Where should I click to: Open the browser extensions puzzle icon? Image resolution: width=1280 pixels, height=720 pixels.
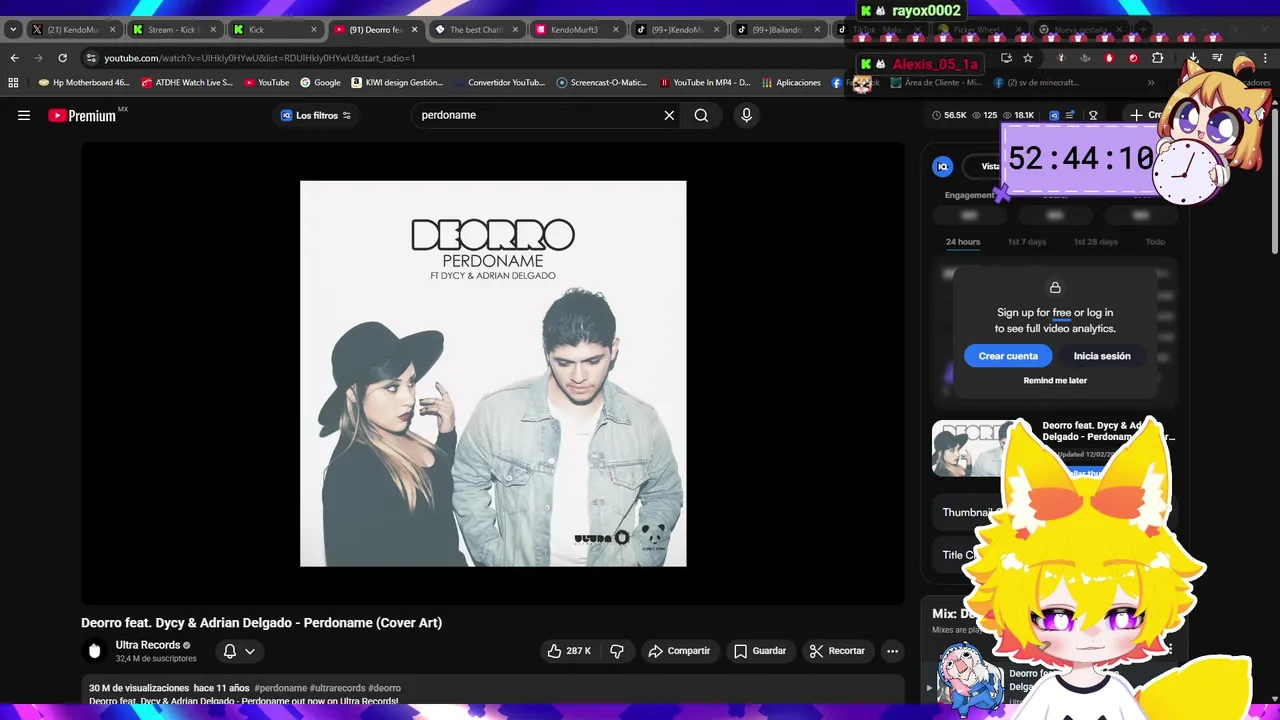pyautogui.click(x=1158, y=58)
